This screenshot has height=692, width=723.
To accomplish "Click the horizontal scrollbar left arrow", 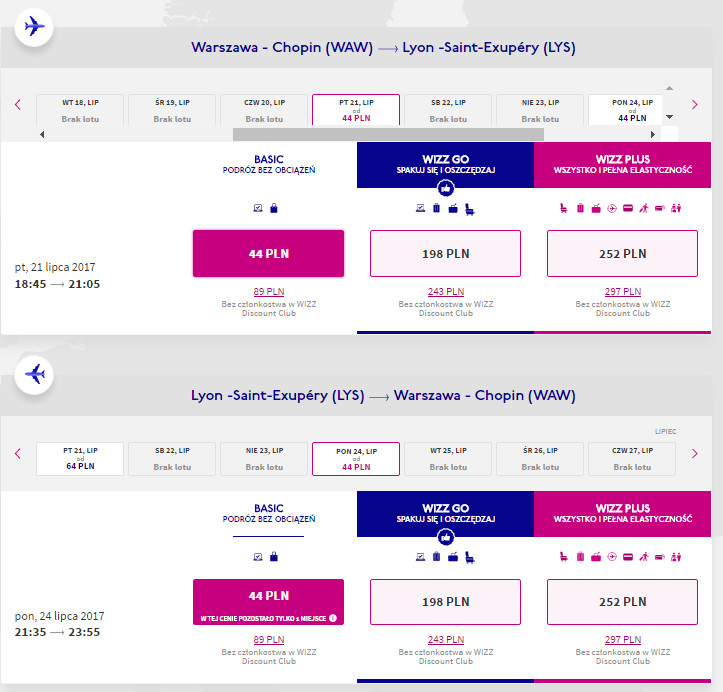I will (42, 135).
